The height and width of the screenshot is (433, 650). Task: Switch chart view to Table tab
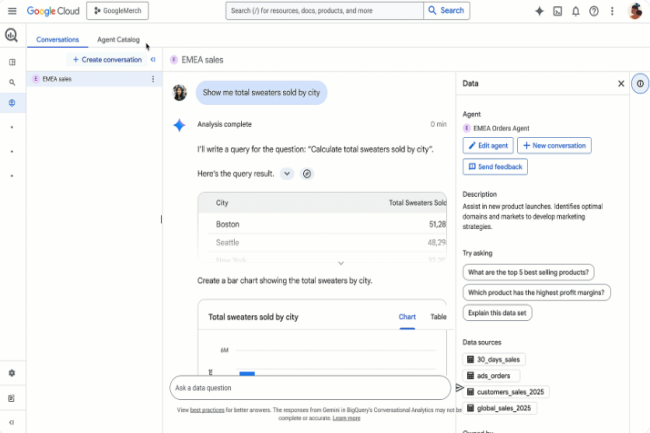(438, 317)
